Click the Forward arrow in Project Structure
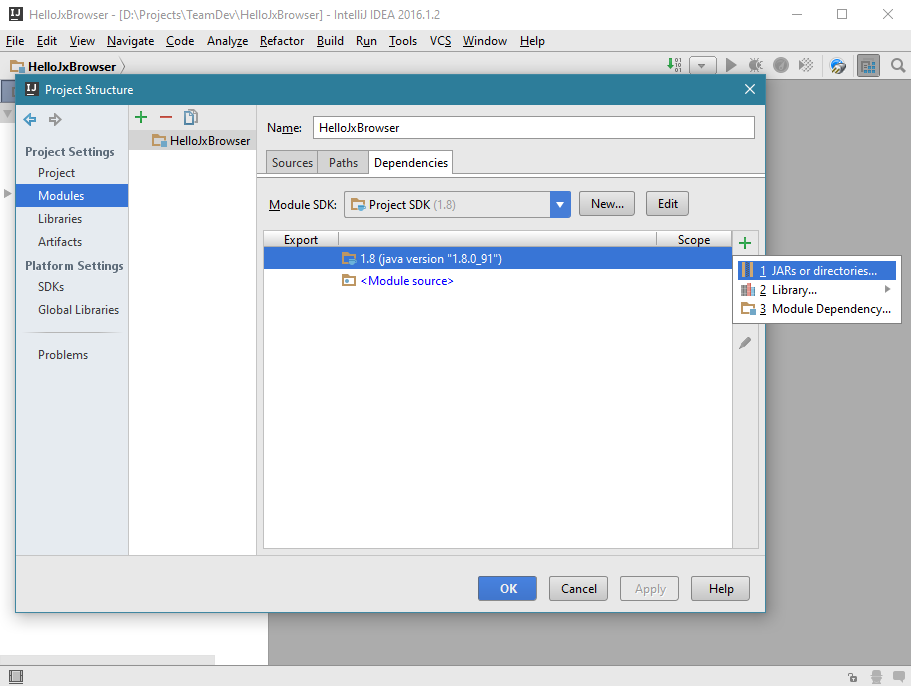This screenshot has width=912, height=687. click(x=55, y=120)
